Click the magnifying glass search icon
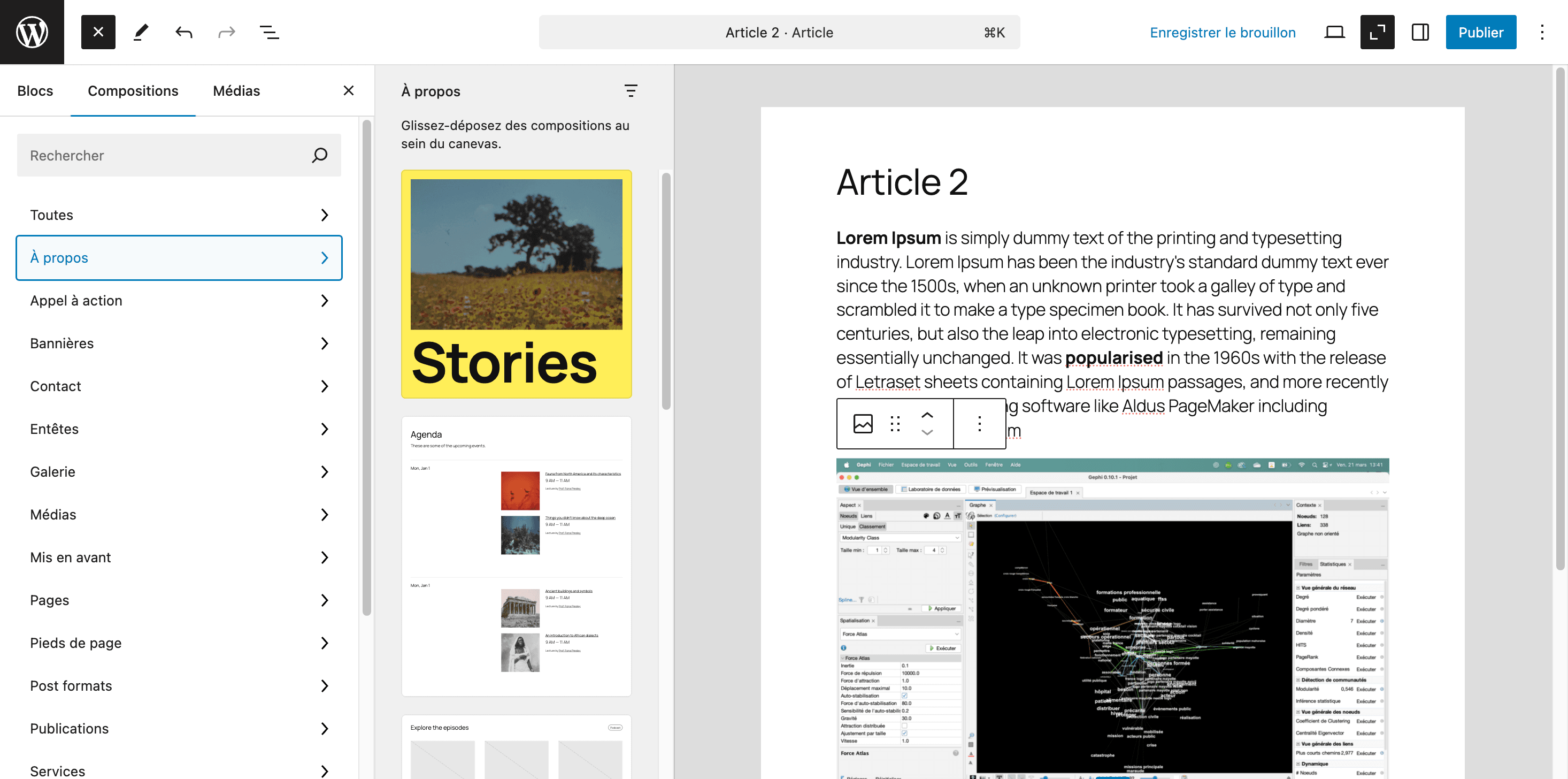 tap(320, 155)
